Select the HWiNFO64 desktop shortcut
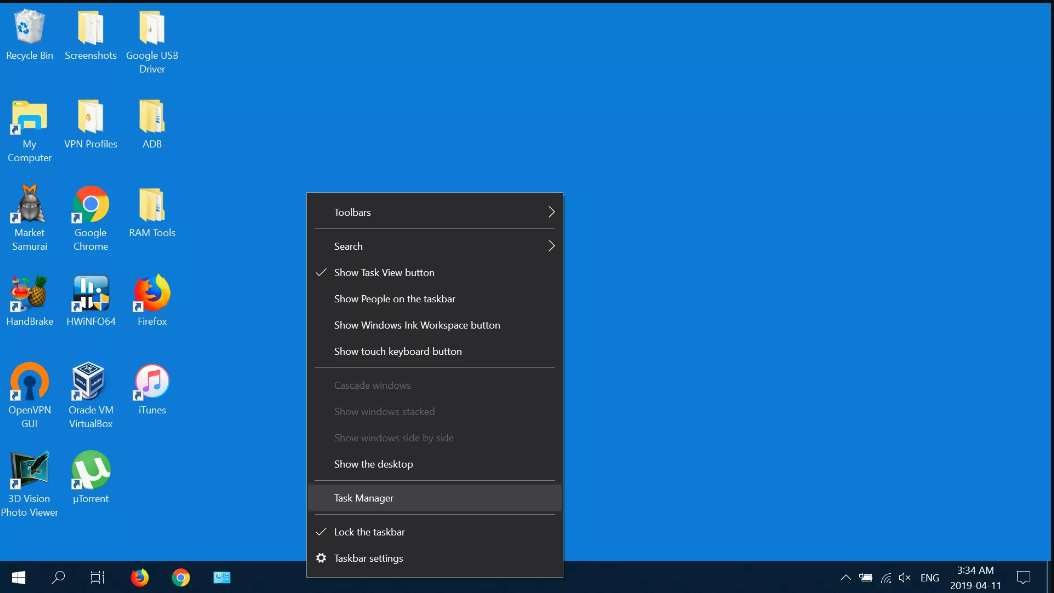The width and height of the screenshot is (1054, 593). coord(90,301)
